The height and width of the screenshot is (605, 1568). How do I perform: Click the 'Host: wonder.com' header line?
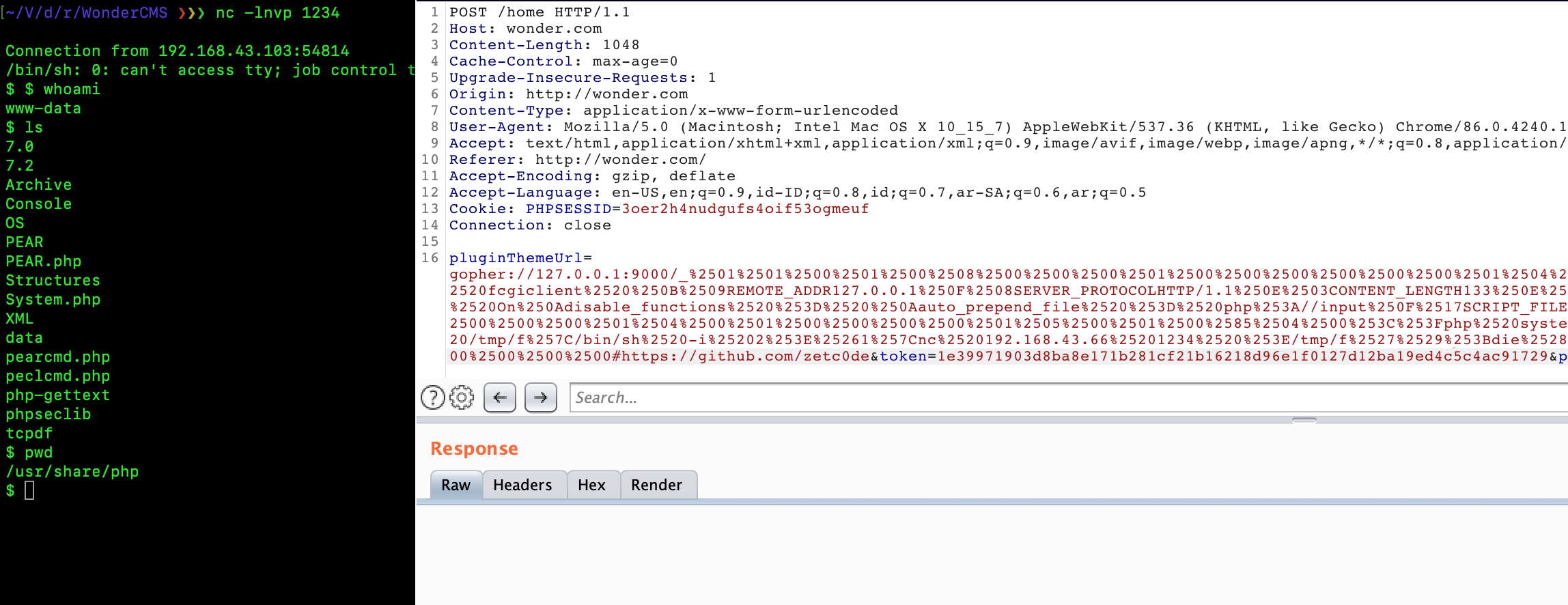click(x=525, y=29)
